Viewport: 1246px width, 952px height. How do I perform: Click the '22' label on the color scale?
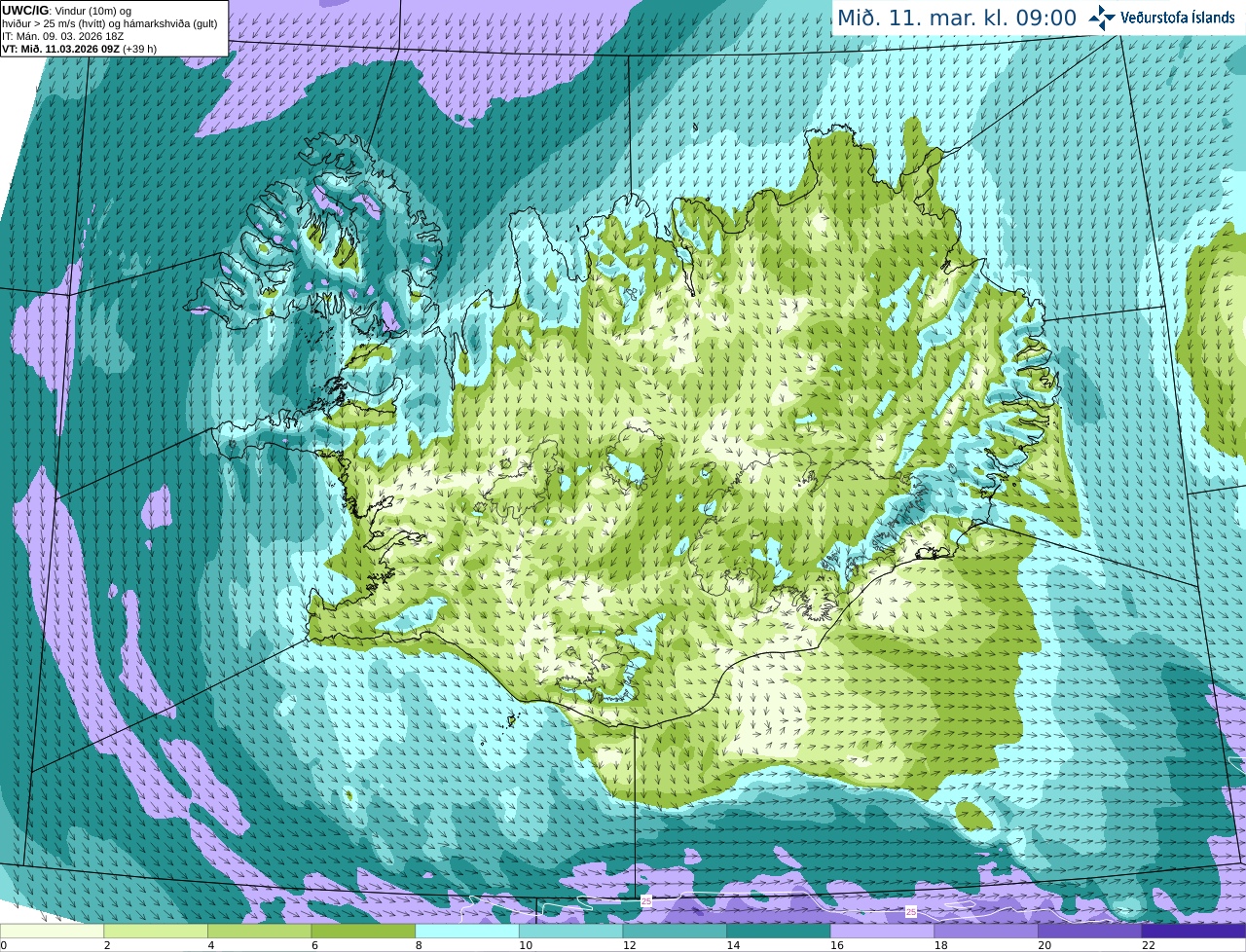(x=1149, y=945)
